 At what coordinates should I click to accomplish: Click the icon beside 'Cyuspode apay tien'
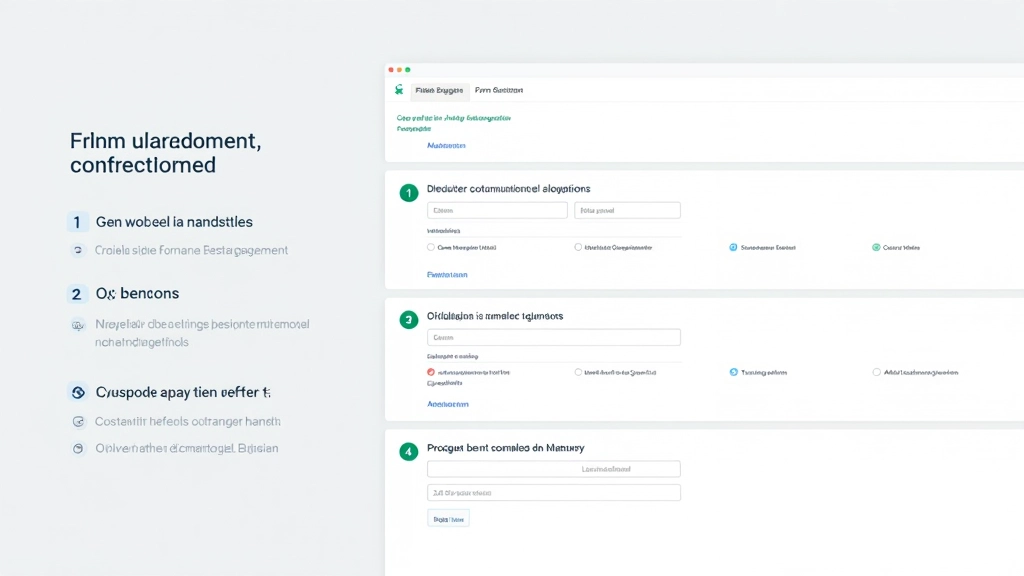tap(78, 393)
